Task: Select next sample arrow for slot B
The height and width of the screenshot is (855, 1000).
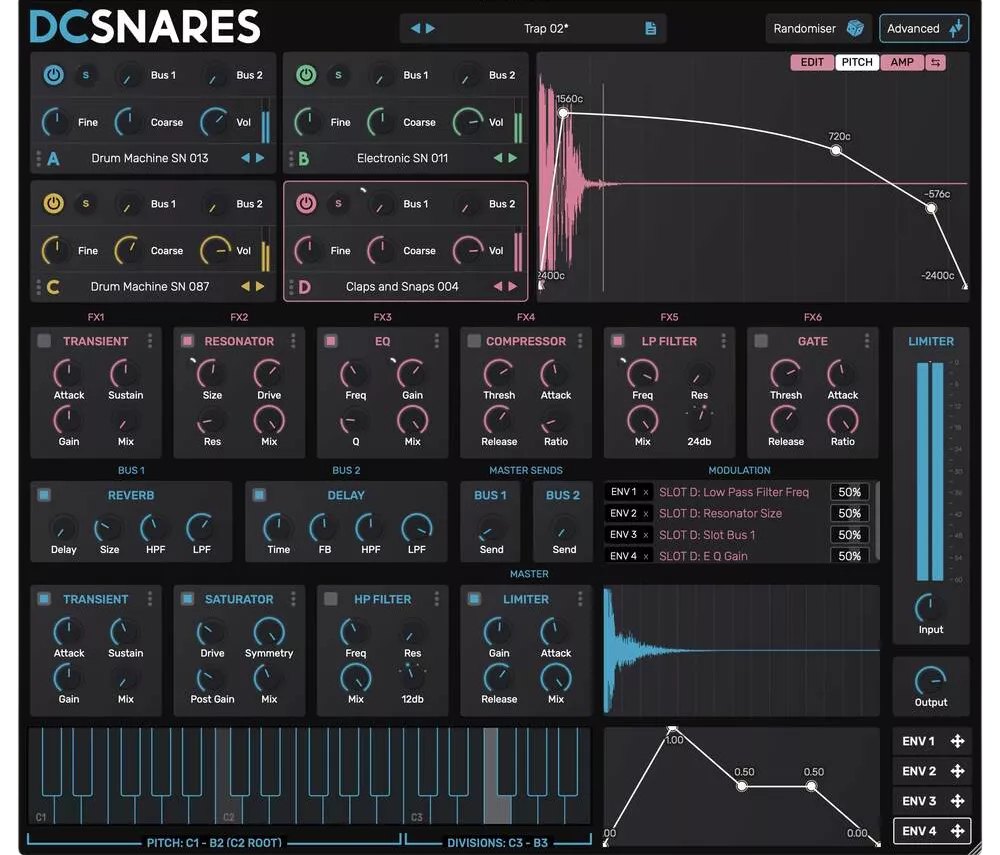Action: [513, 157]
